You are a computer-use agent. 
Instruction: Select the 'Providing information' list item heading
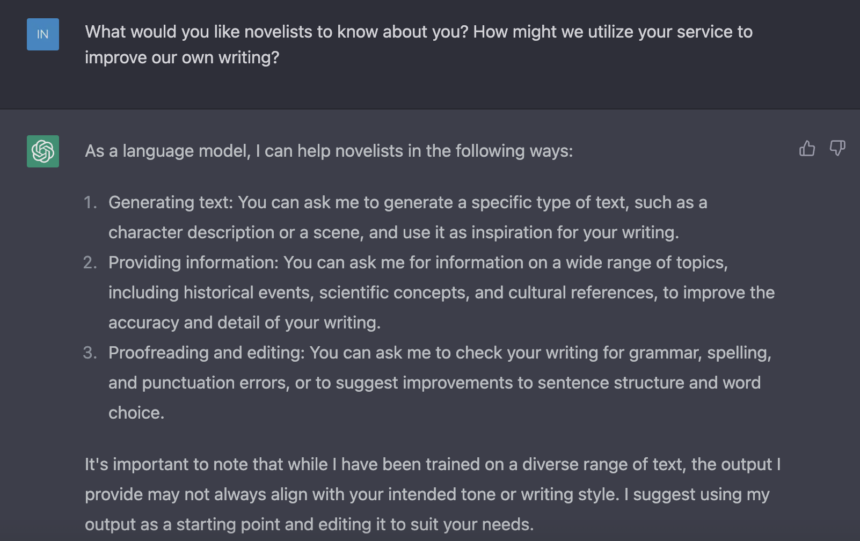pyautogui.click(x=194, y=262)
